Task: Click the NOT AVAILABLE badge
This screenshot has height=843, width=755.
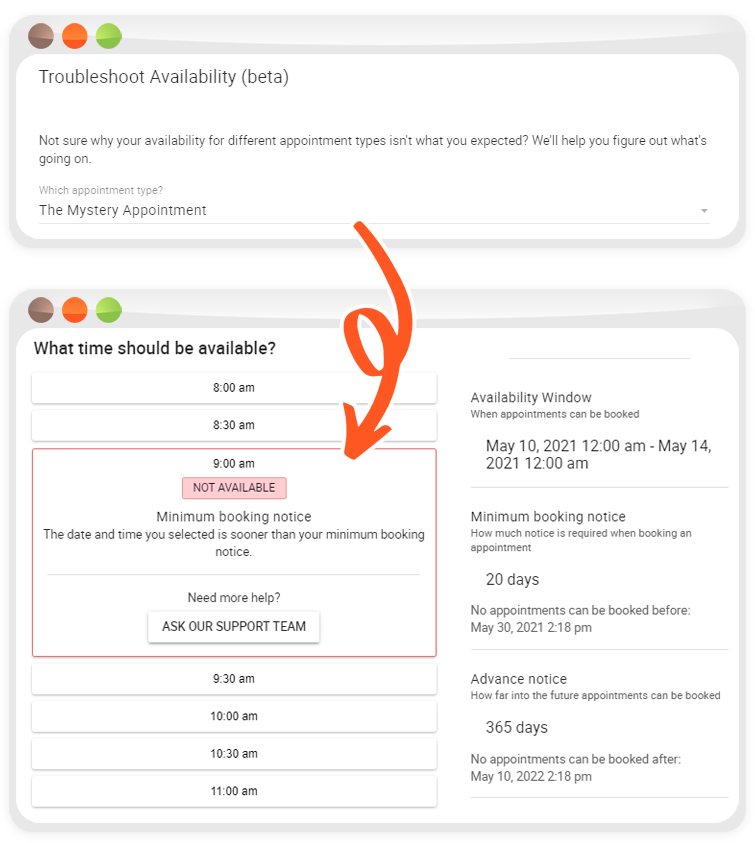Action: [x=234, y=488]
